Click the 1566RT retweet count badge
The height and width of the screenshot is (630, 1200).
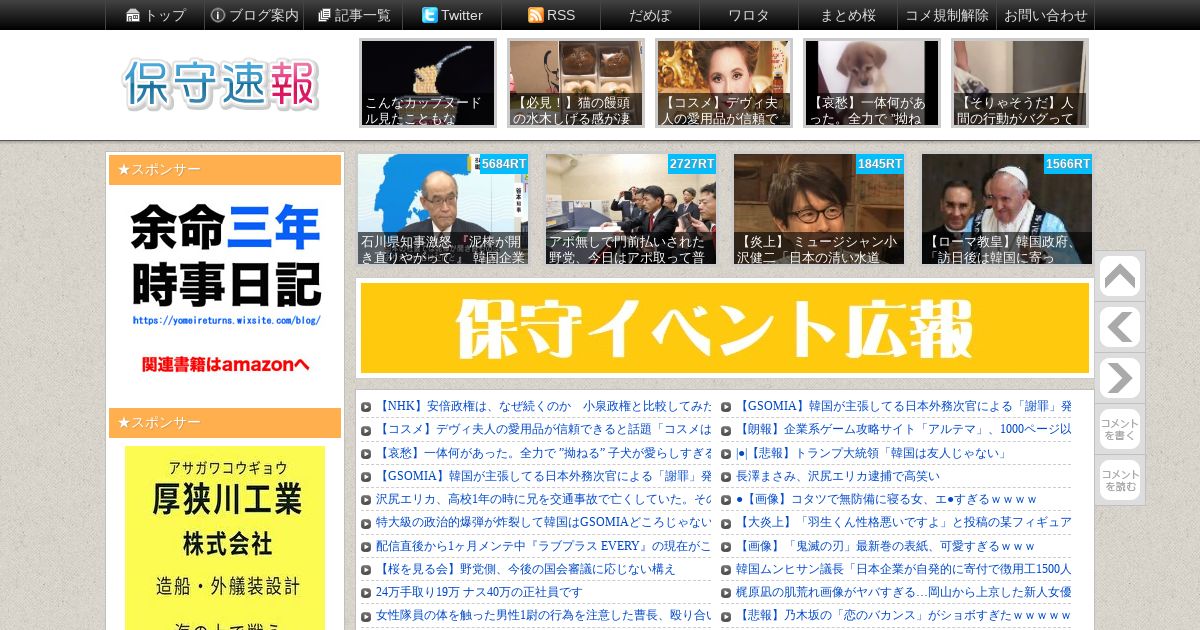[1068, 164]
